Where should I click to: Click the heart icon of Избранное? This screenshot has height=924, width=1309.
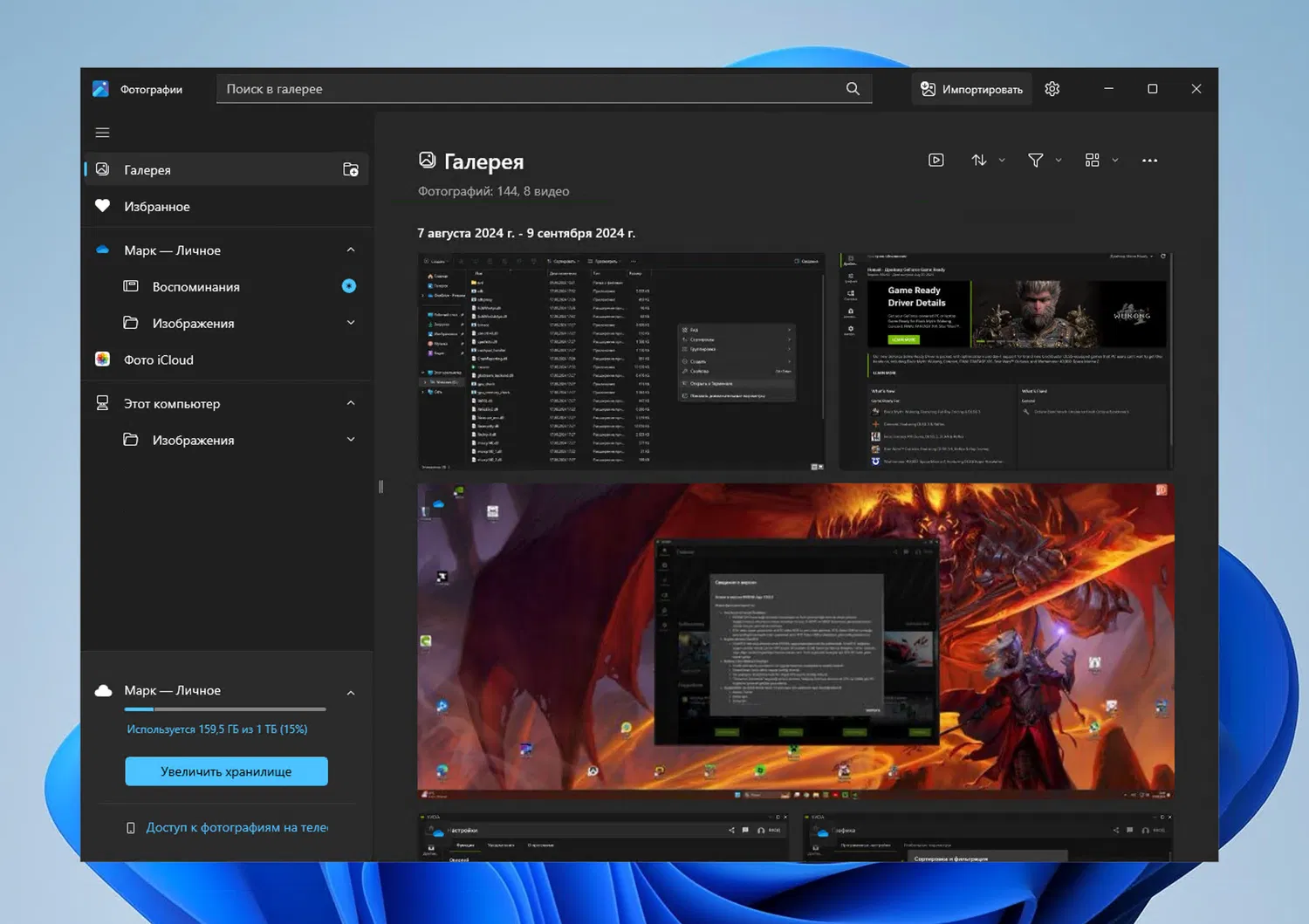point(102,206)
